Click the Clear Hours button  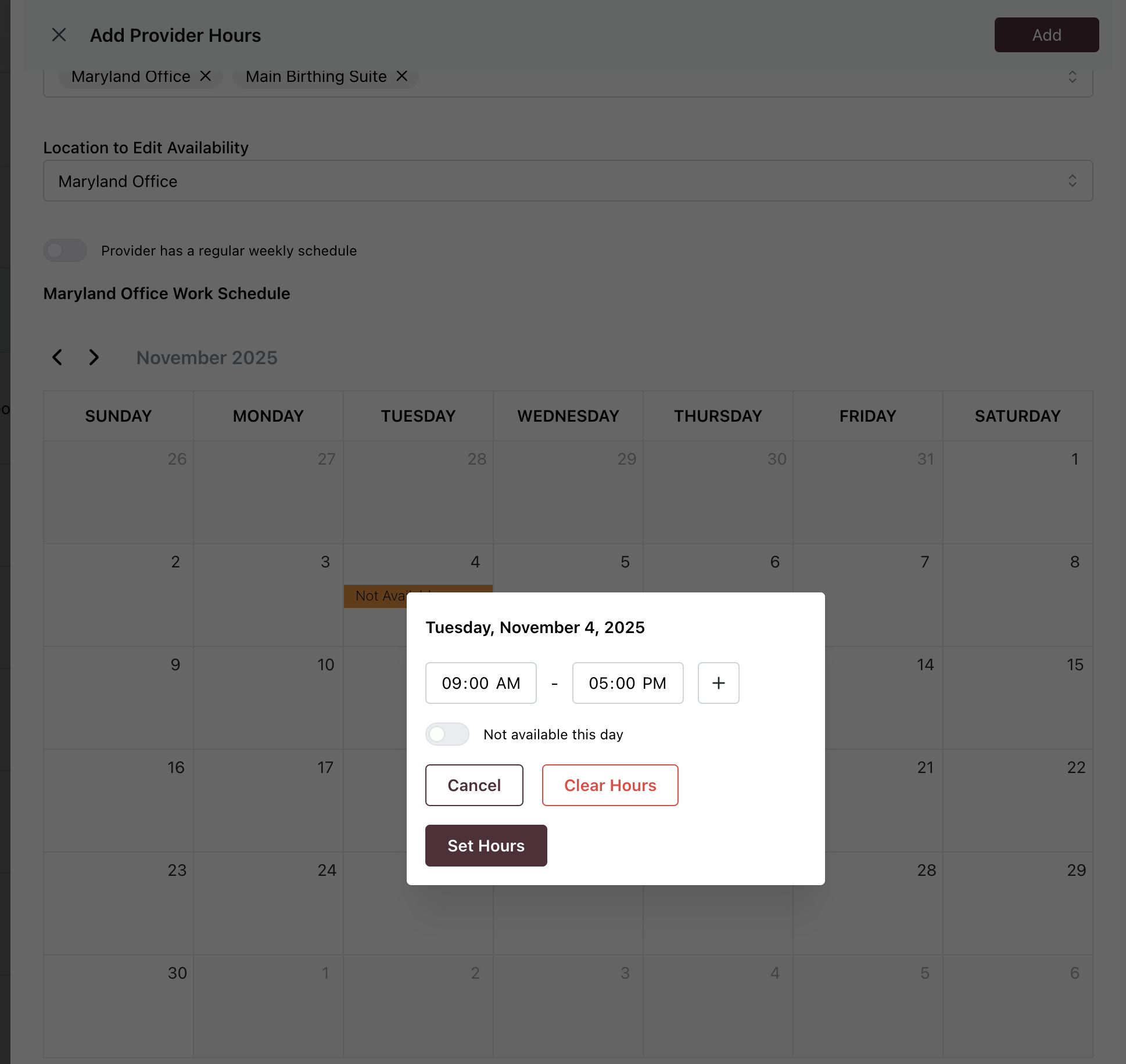pos(609,785)
